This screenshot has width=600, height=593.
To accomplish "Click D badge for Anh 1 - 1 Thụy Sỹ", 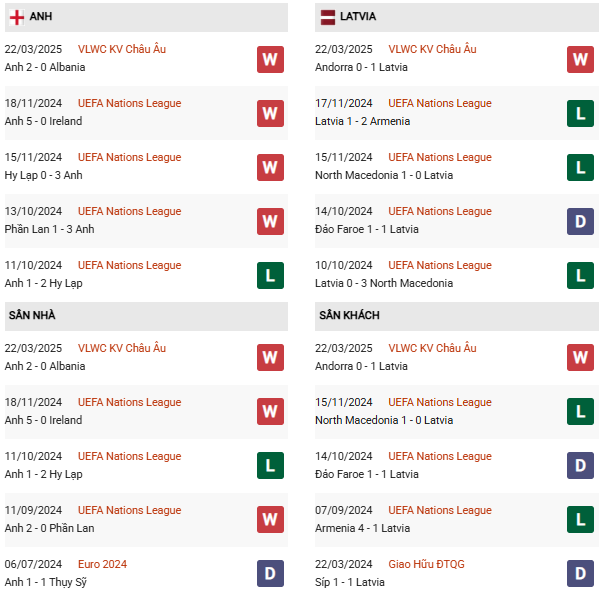I will (270, 573).
